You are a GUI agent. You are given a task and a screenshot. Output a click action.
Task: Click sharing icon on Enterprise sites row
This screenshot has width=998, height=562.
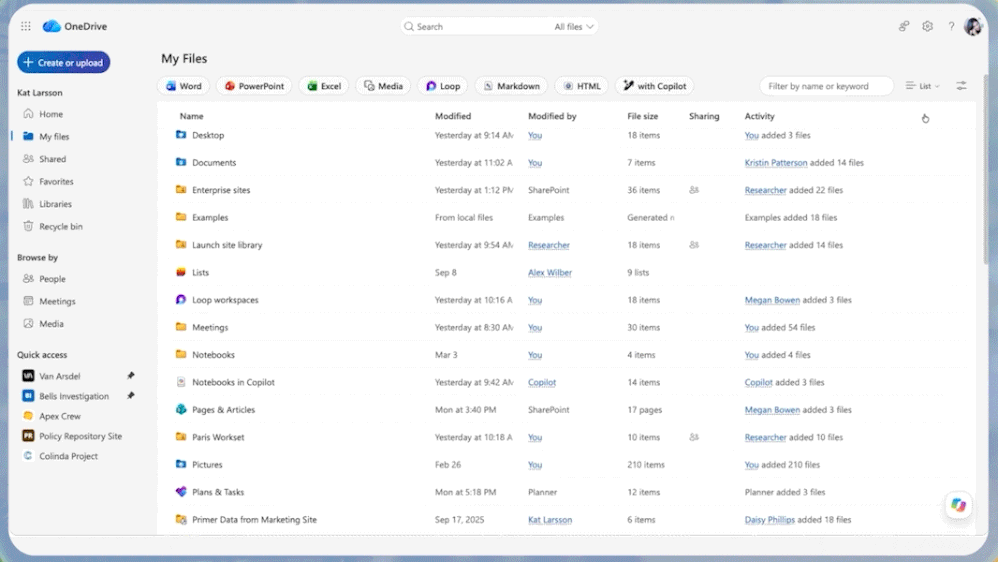[694, 190]
